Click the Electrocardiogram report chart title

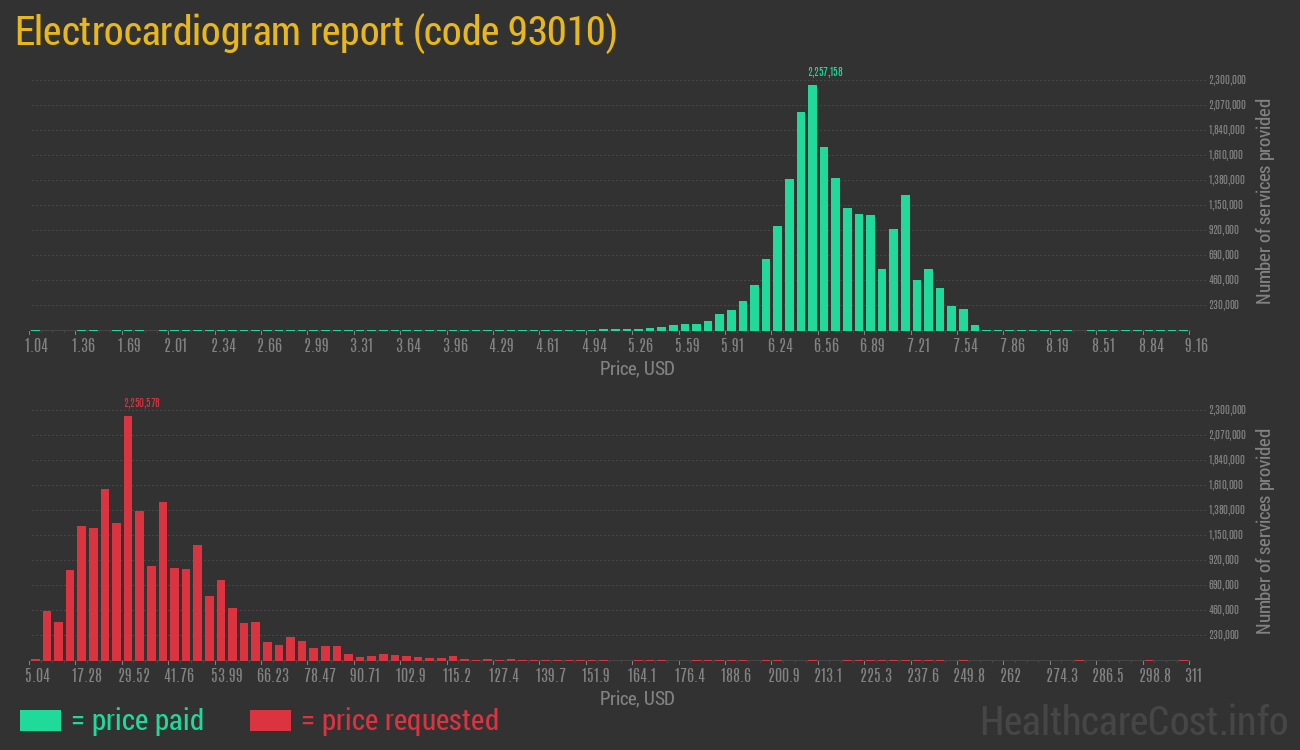point(316,32)
